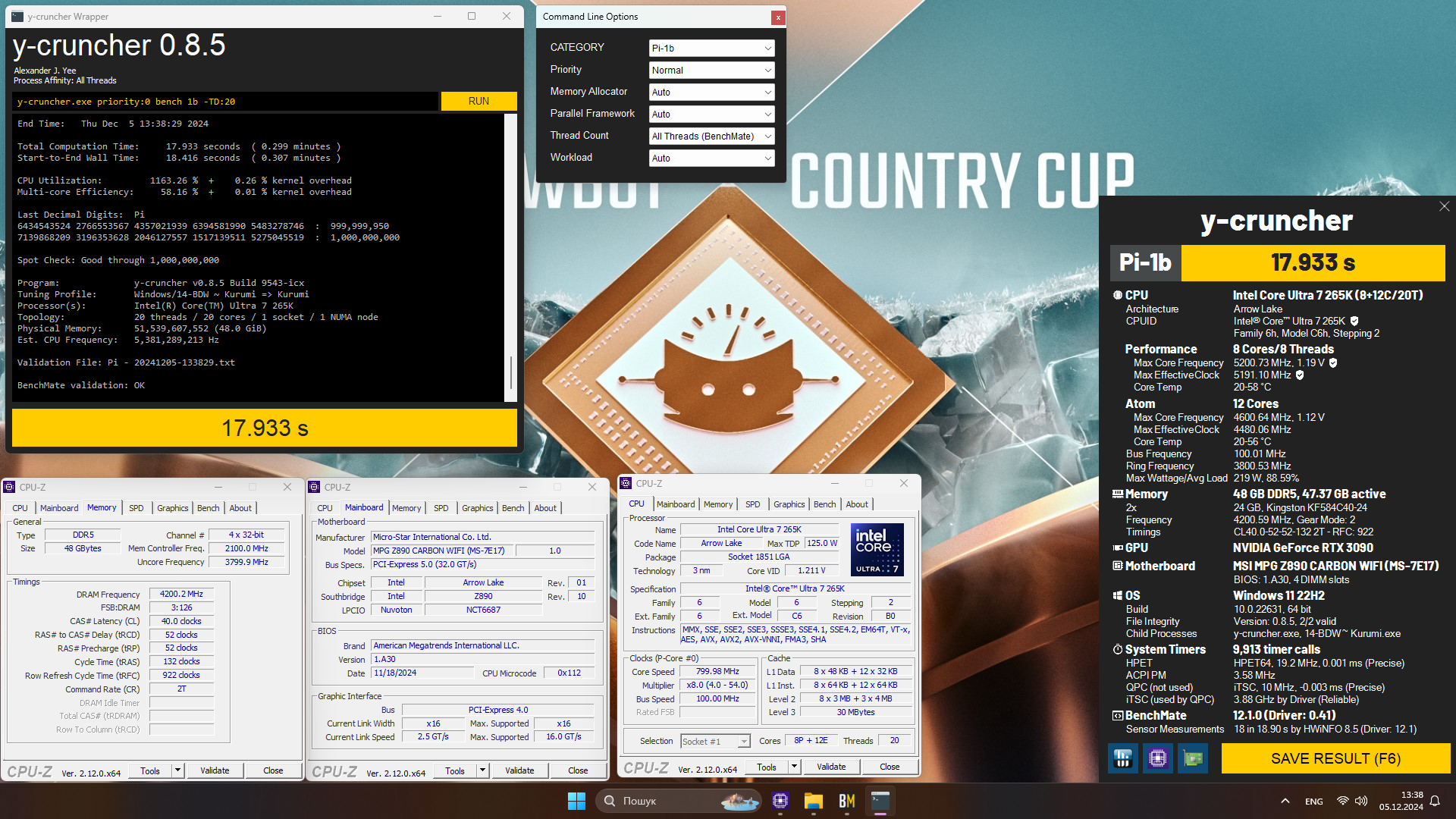Open Windows Start menu

coord(576,801)
